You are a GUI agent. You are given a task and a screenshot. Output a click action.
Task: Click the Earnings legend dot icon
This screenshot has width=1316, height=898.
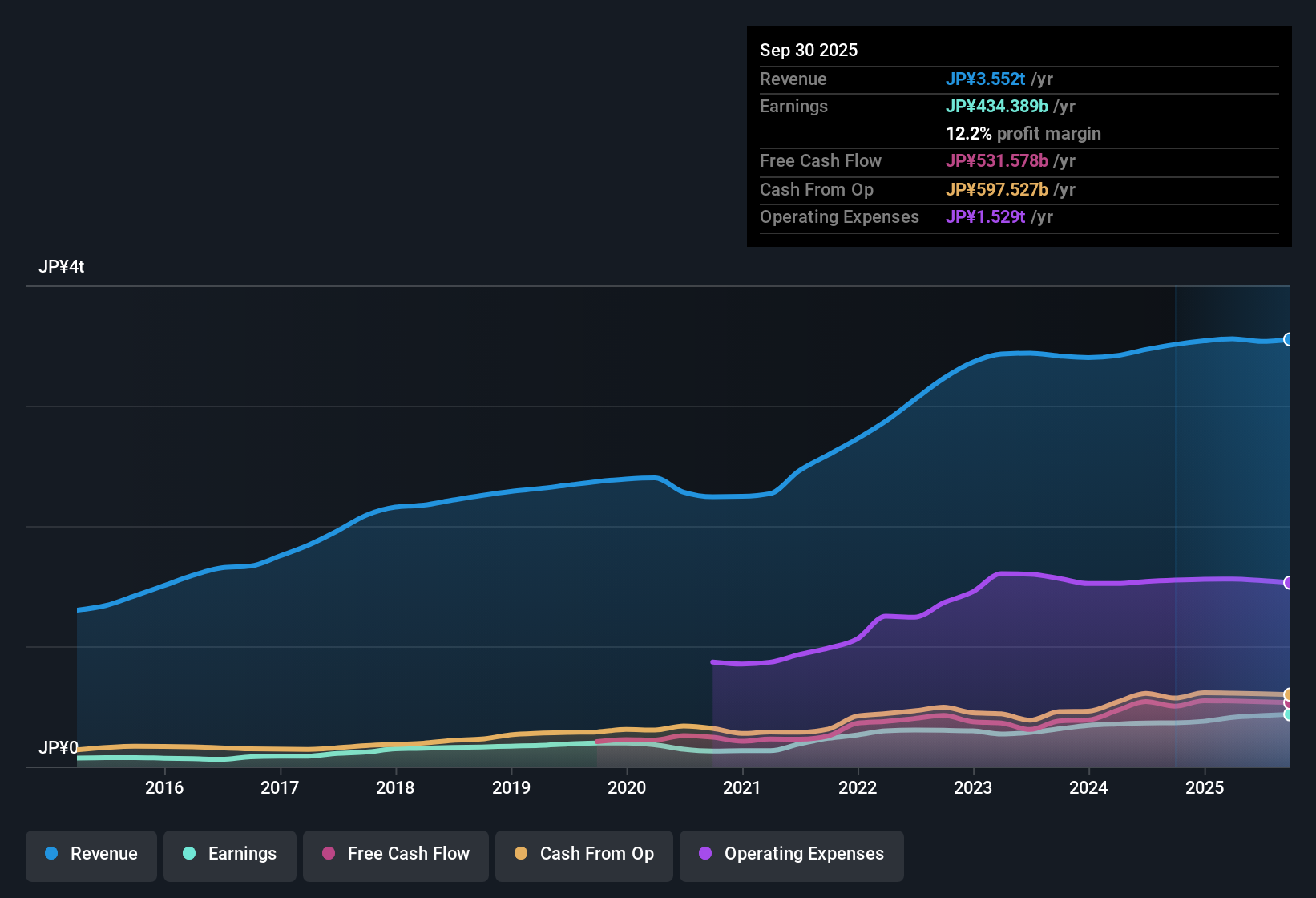pyautogui.click(x=189, y=854)
